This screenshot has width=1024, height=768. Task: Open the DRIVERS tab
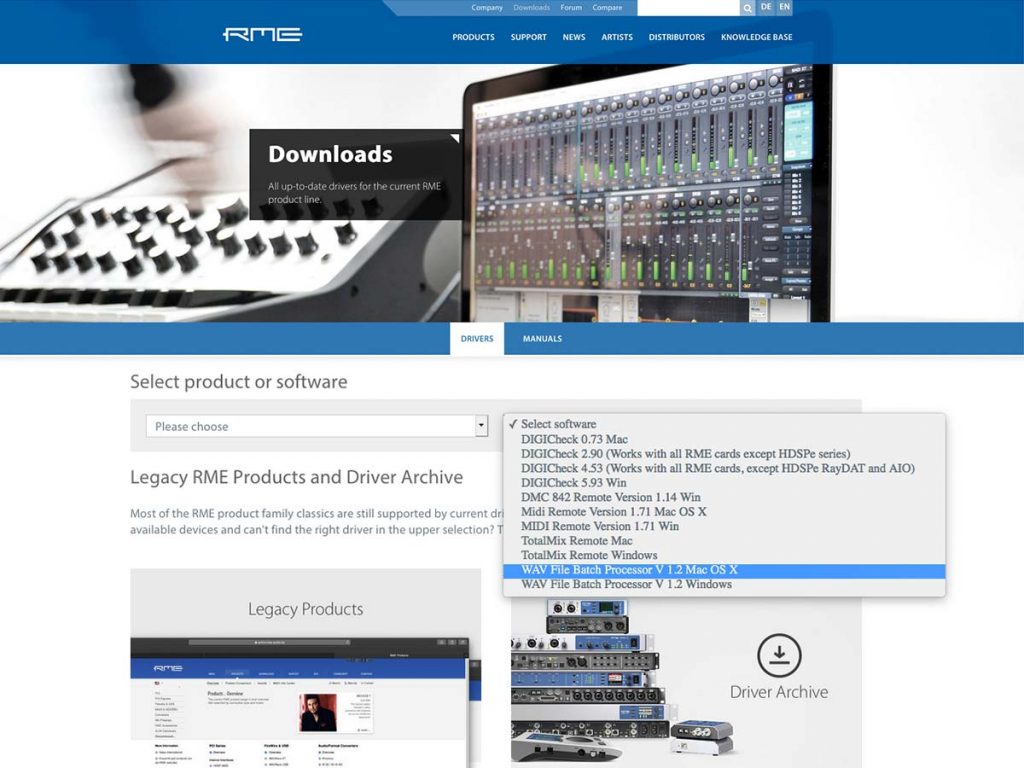click(x=477, y=339)
